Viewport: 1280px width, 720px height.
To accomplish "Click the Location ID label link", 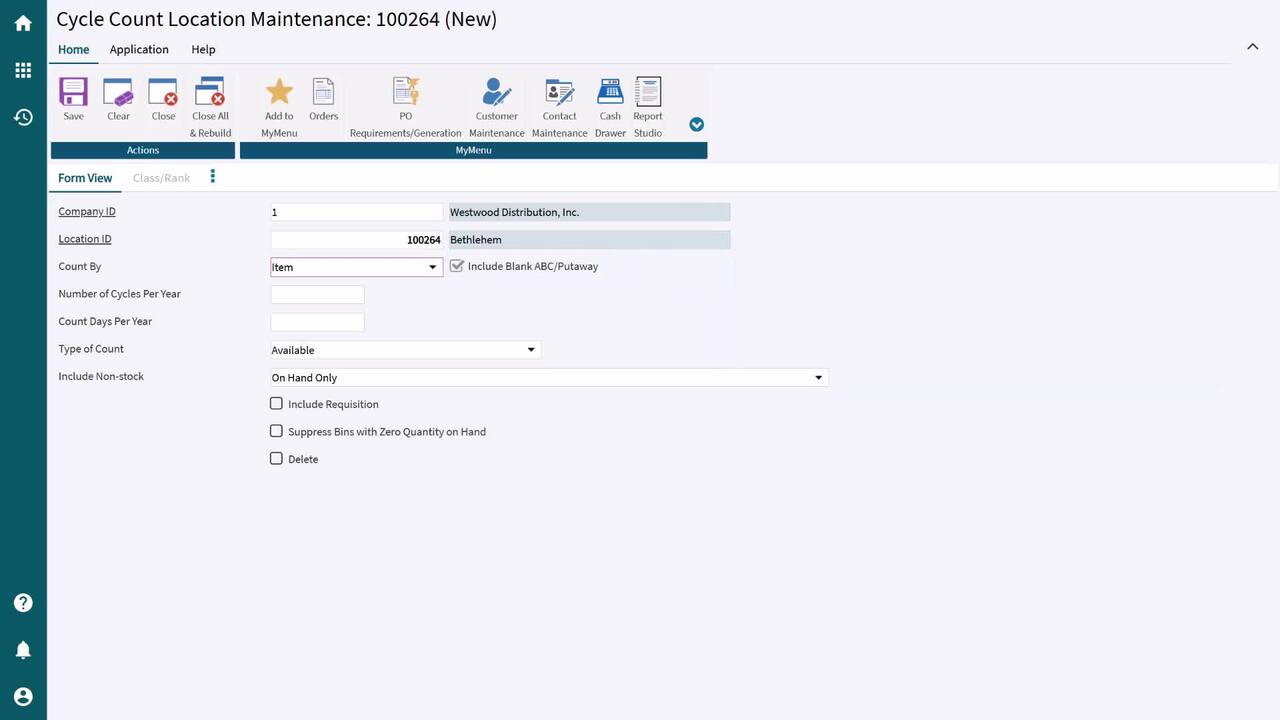I will point(85,239).
